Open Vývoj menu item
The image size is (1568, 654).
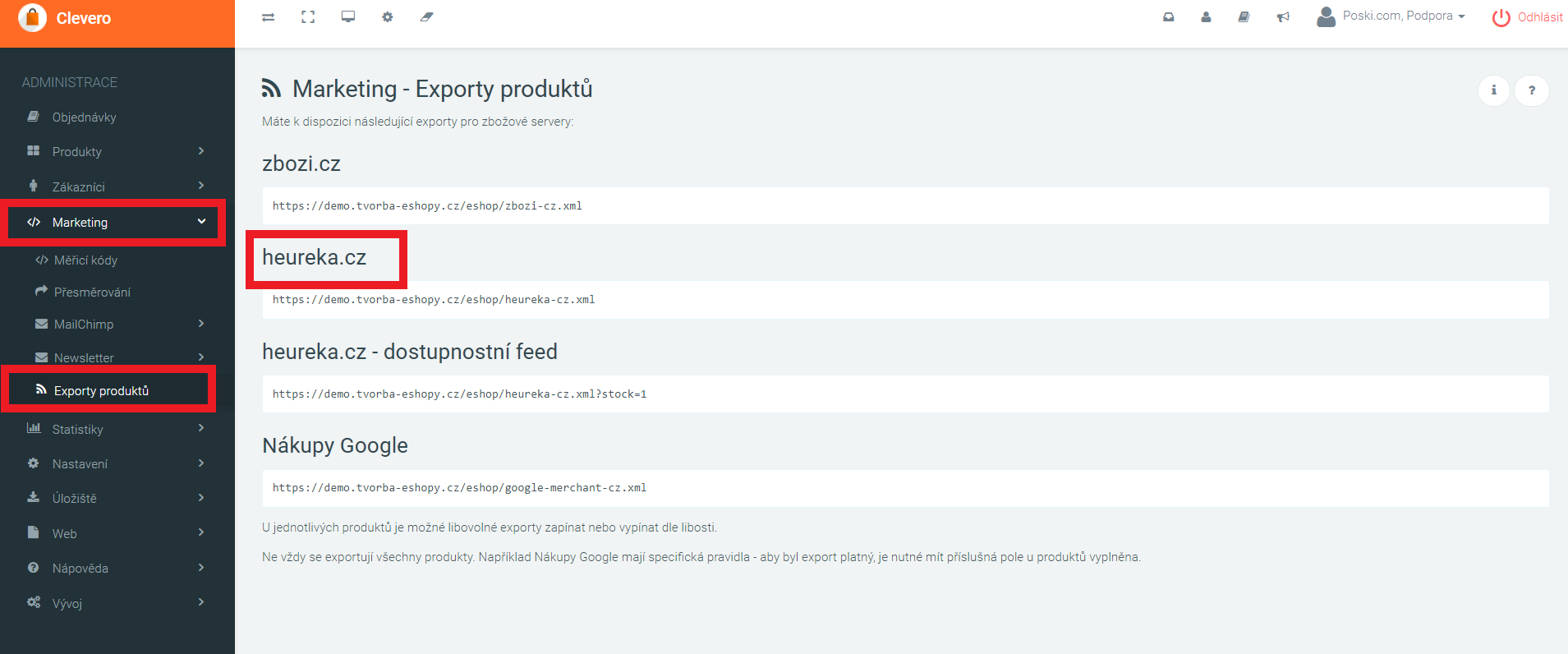pyautogui.click(x=67, y=604)
